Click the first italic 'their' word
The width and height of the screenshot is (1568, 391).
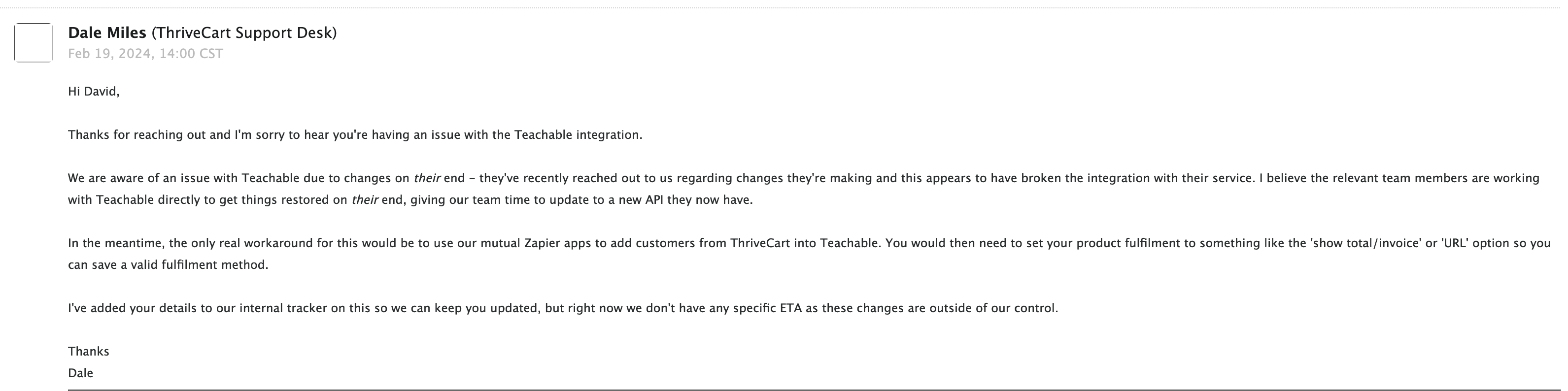click(x=427, y=178)
